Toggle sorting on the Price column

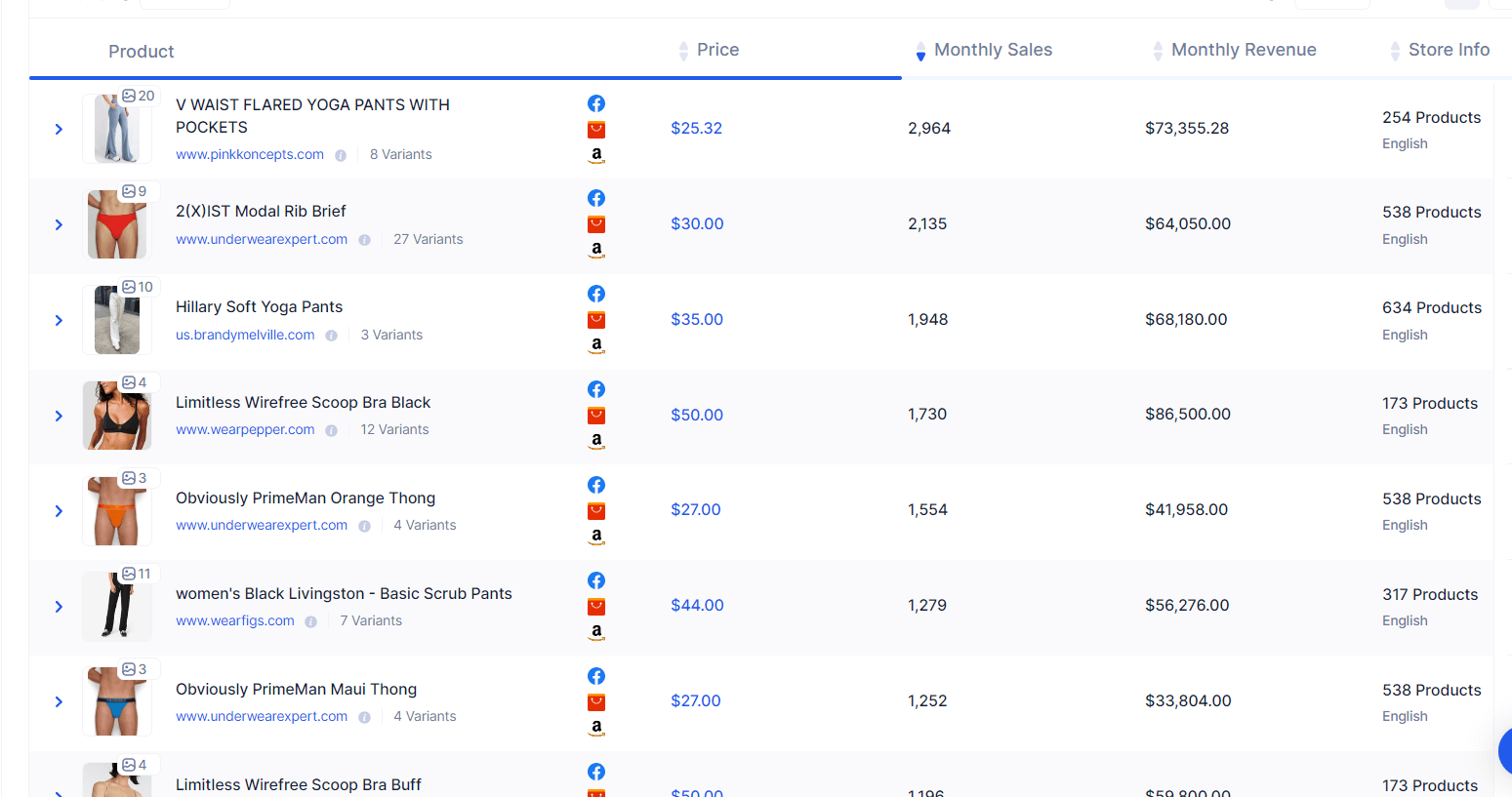682,50
